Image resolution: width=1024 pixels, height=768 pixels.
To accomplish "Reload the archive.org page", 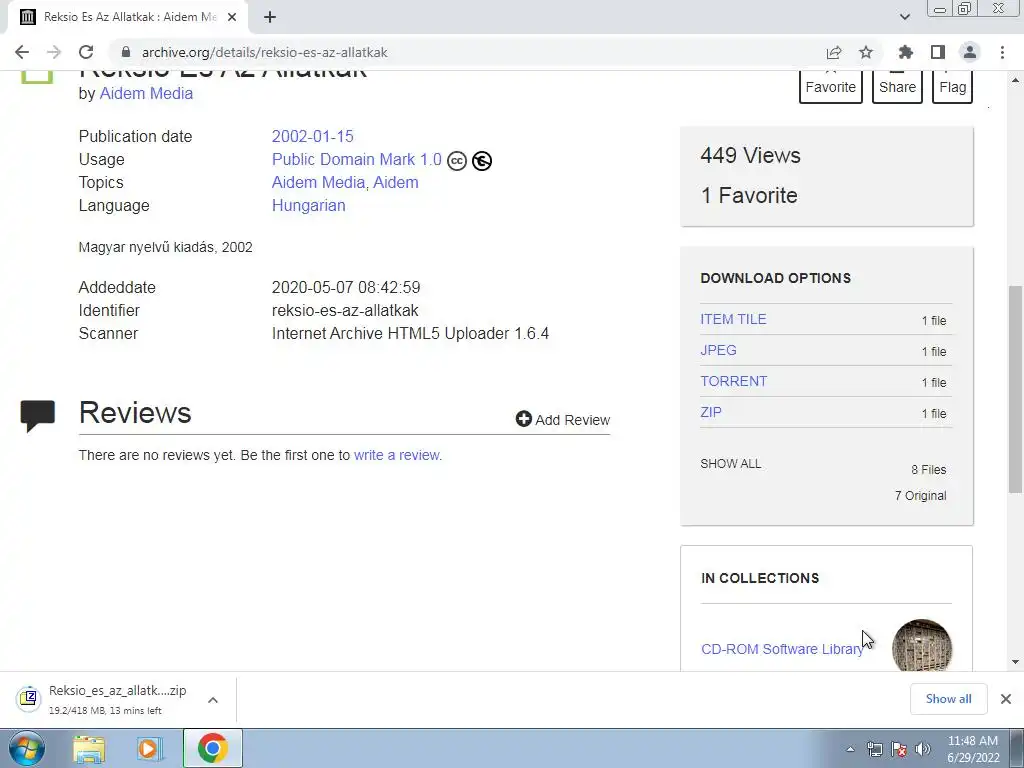I will (86, 52).
